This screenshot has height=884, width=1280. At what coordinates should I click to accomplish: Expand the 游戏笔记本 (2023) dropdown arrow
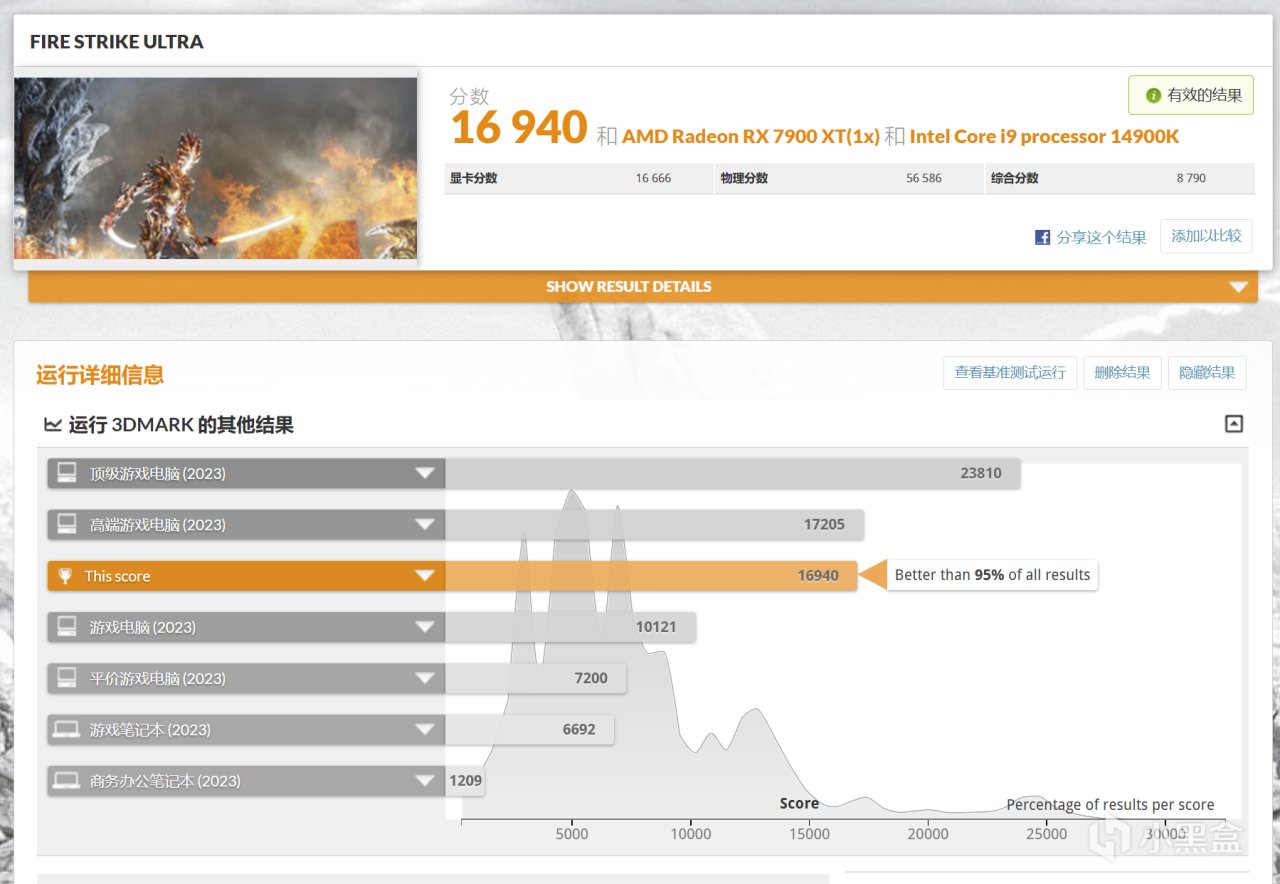425,730
